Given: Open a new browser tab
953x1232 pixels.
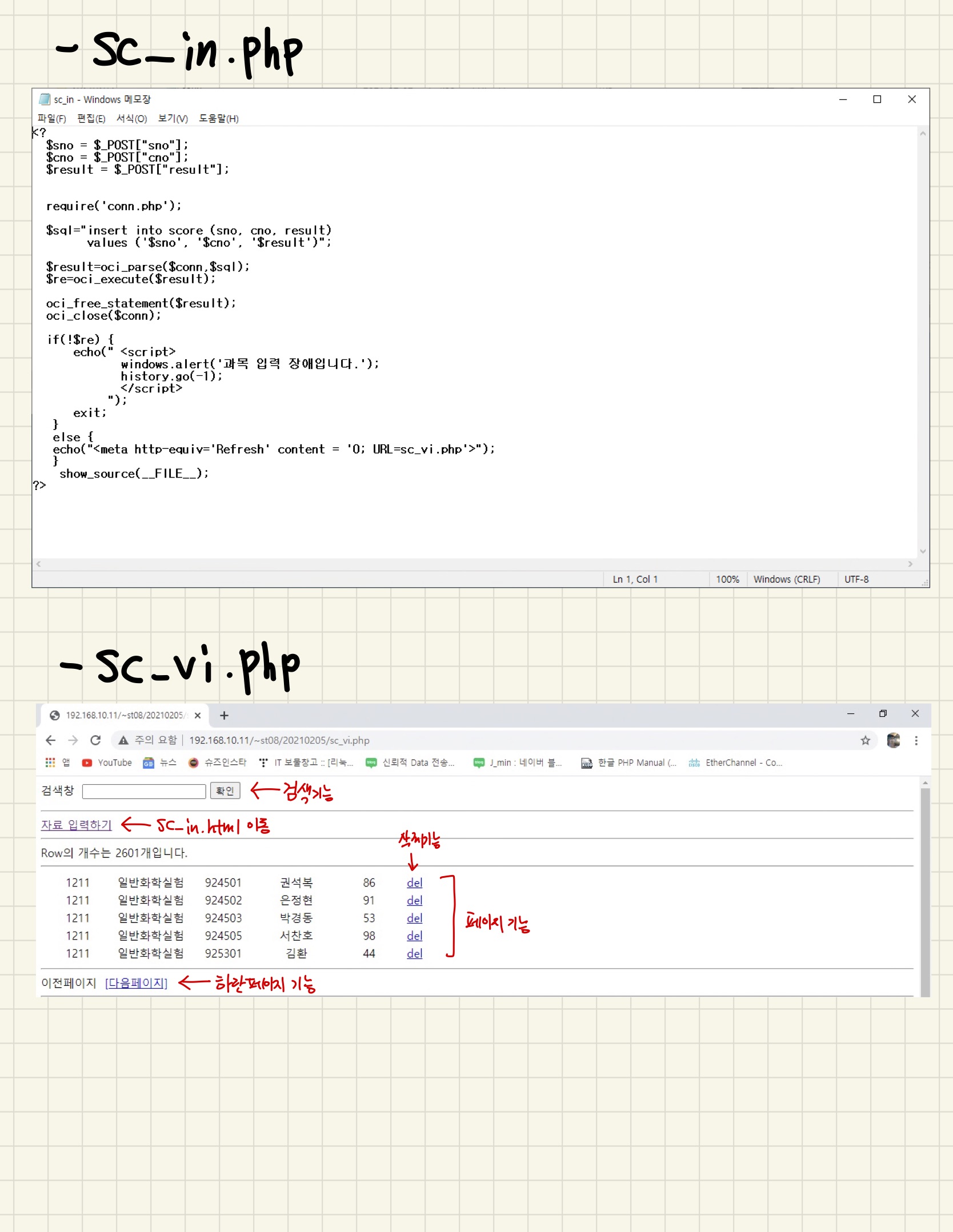Looking at the screenshot, I should pyautogui.click(x=224, y=715).
